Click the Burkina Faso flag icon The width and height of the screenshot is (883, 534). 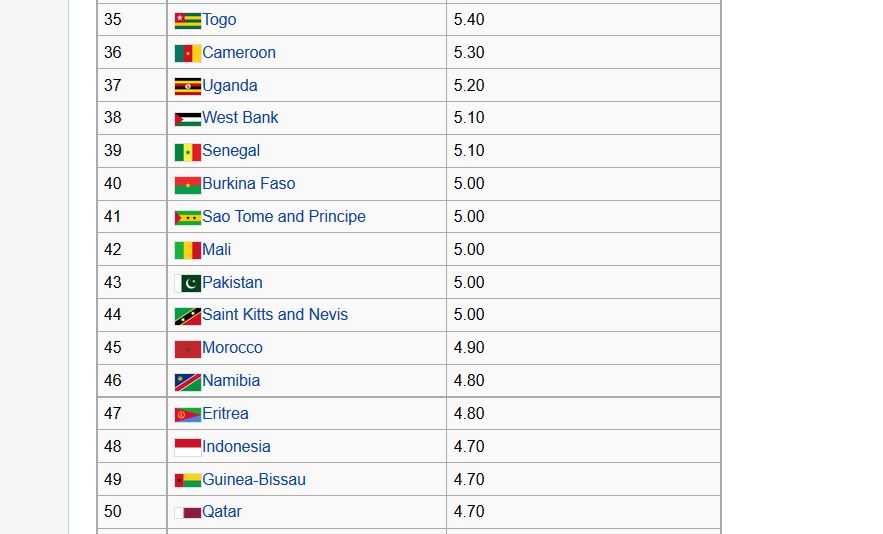point(187,184)
